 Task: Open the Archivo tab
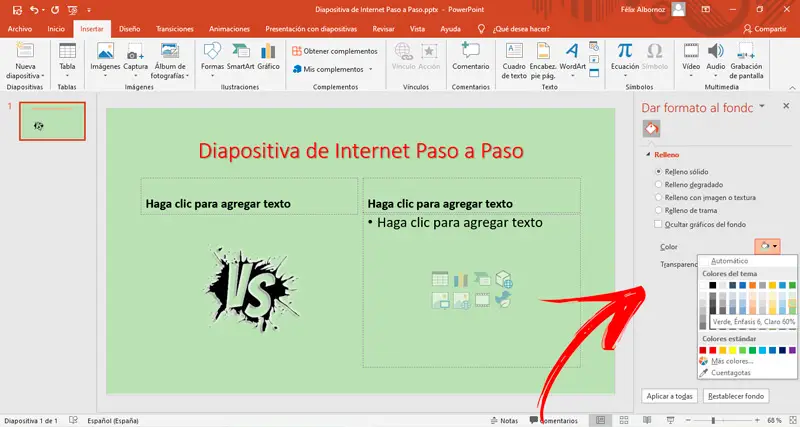pos(19,29)
